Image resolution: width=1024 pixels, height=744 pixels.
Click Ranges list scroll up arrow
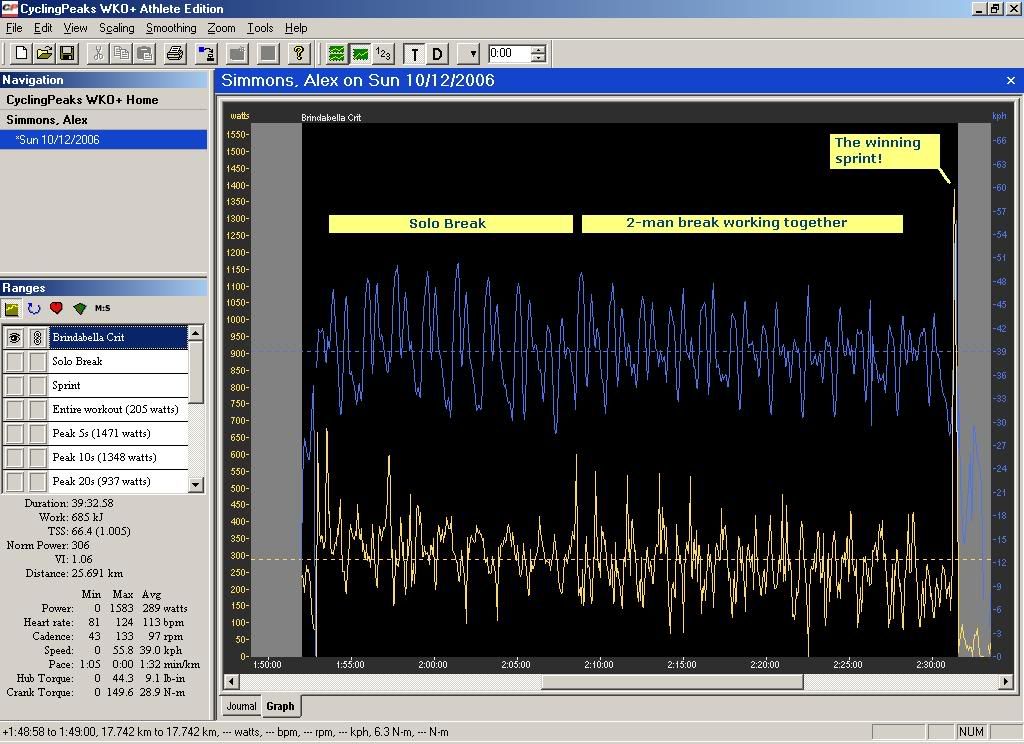point(196,333)
